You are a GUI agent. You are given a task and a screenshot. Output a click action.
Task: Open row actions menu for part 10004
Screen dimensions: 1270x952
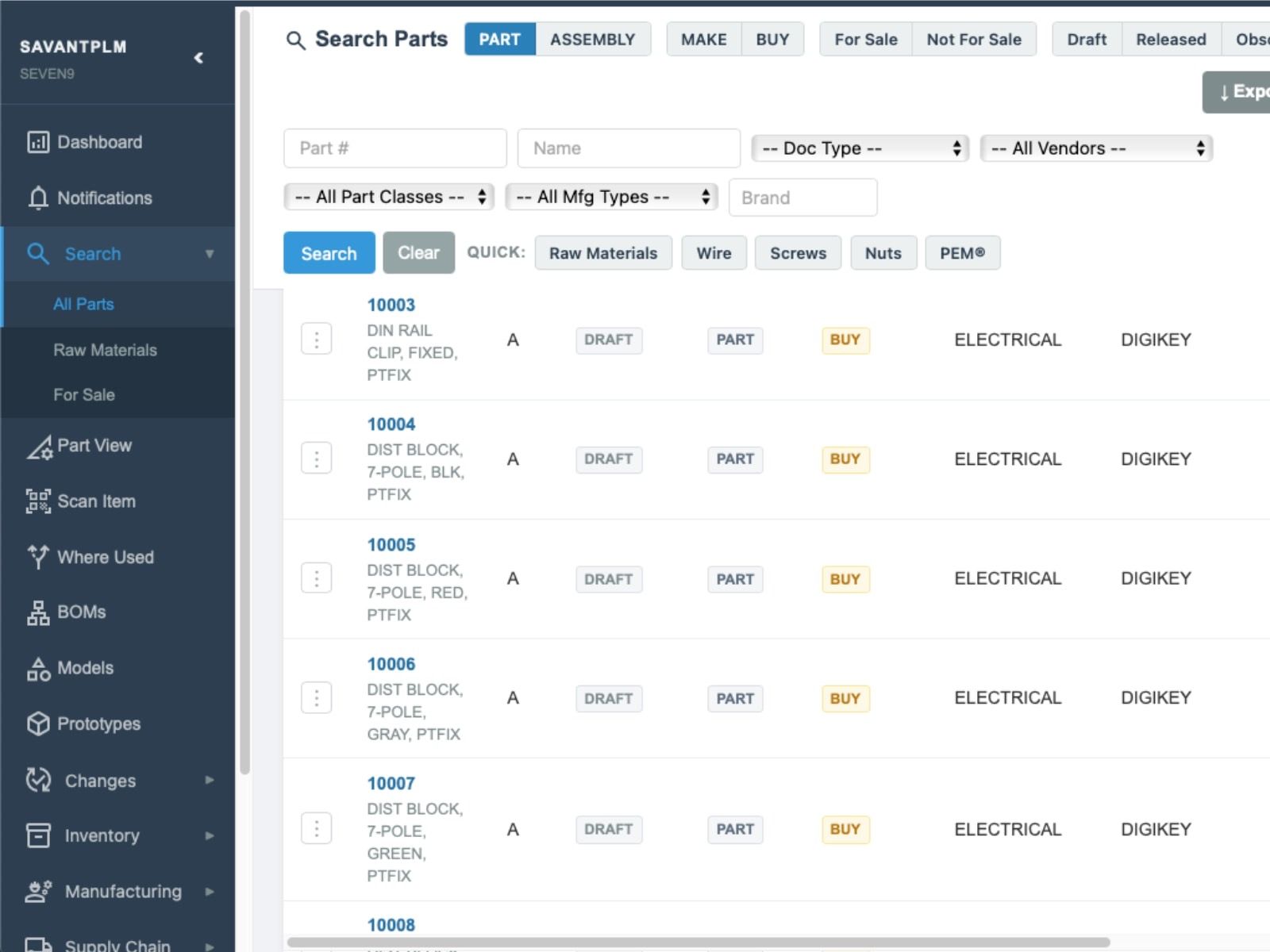(x=317, y=459)
